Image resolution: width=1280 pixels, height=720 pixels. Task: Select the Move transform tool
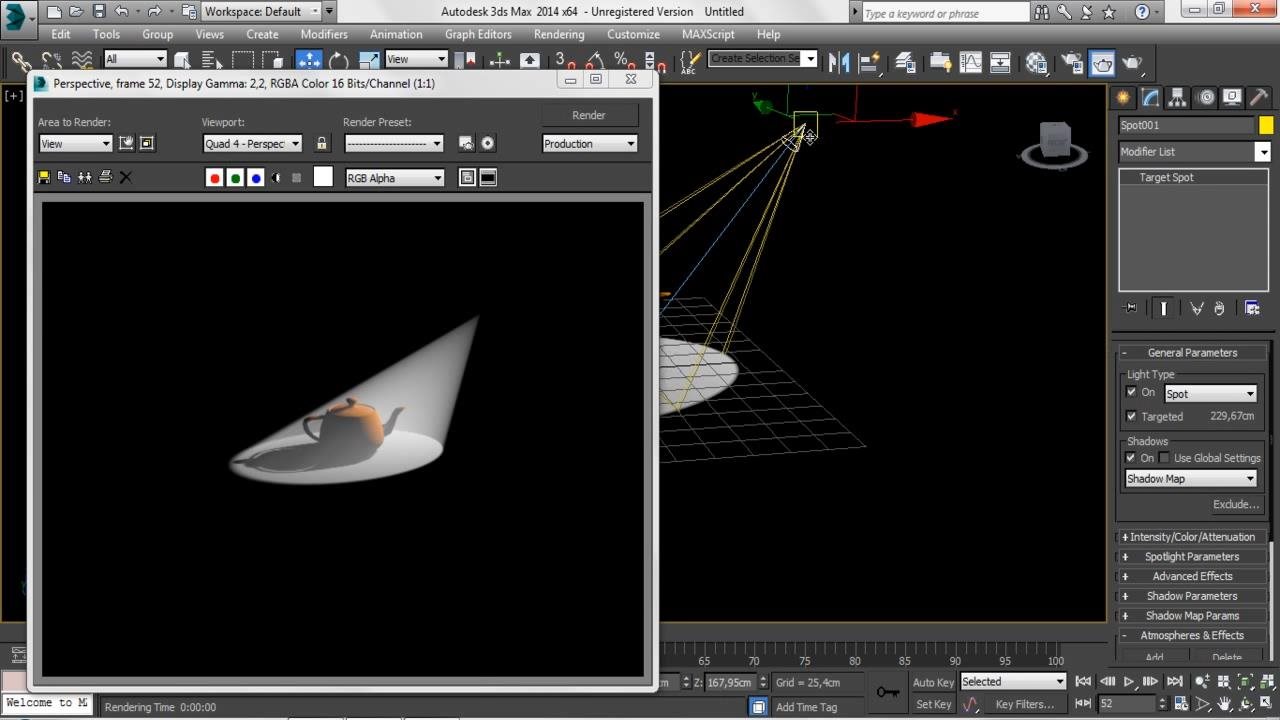(x=309, y=60)
